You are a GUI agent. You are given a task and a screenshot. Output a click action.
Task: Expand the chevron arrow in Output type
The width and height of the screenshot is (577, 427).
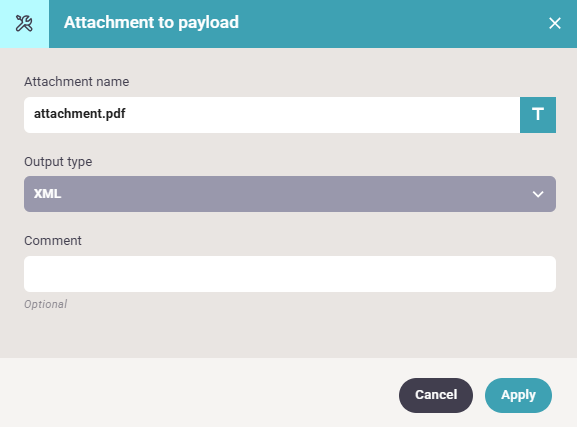point(538,194)
